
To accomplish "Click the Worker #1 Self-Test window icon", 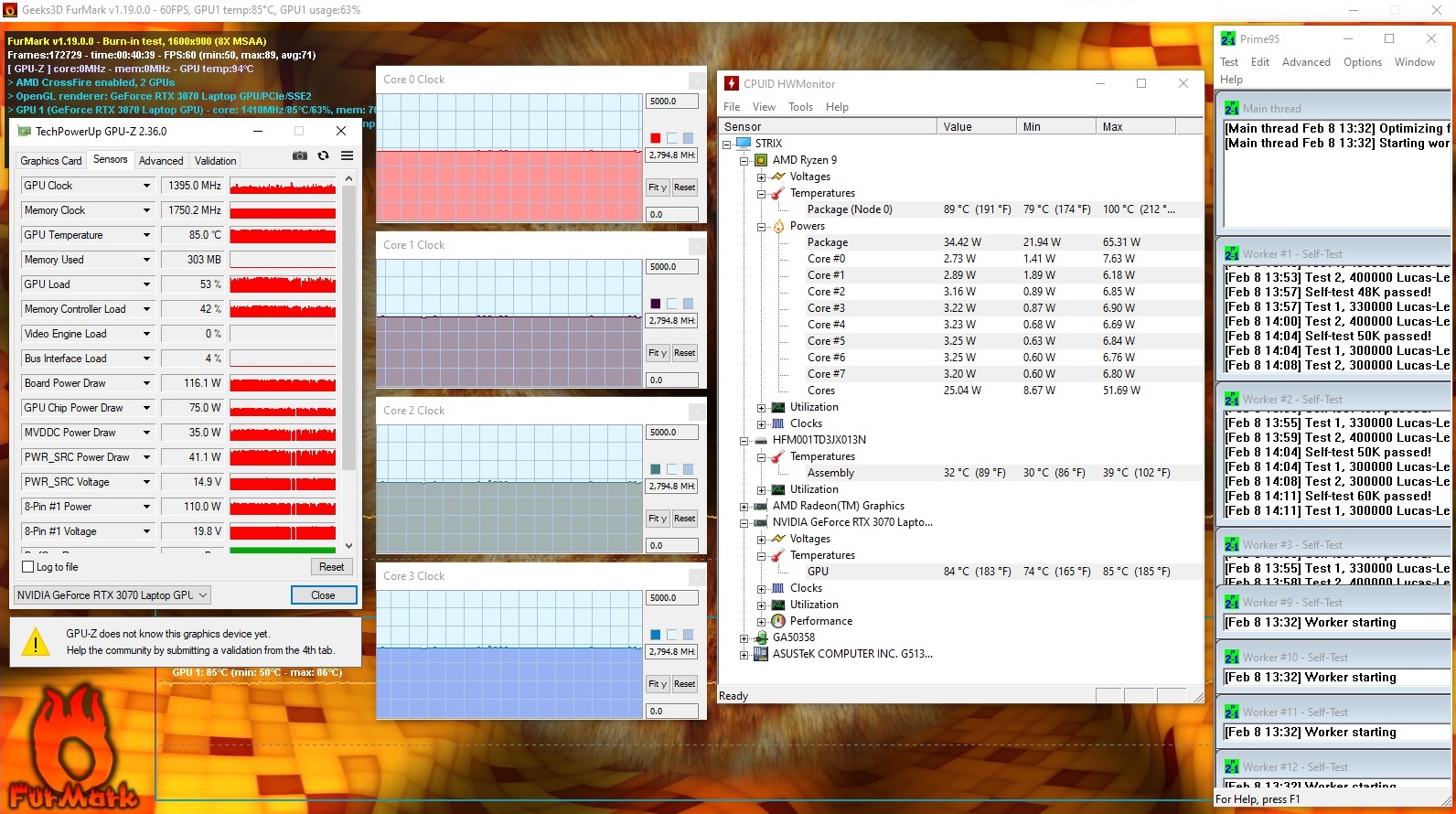I will click(x=1232, y=253).
